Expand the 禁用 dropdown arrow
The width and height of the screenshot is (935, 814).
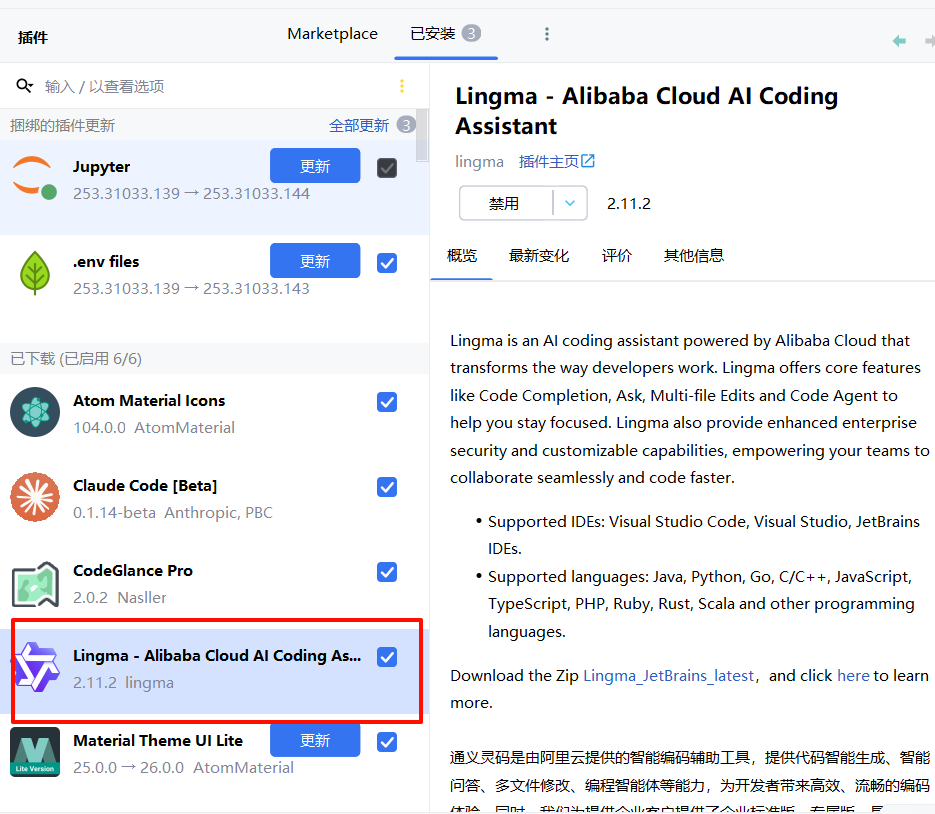pos(570,203)
